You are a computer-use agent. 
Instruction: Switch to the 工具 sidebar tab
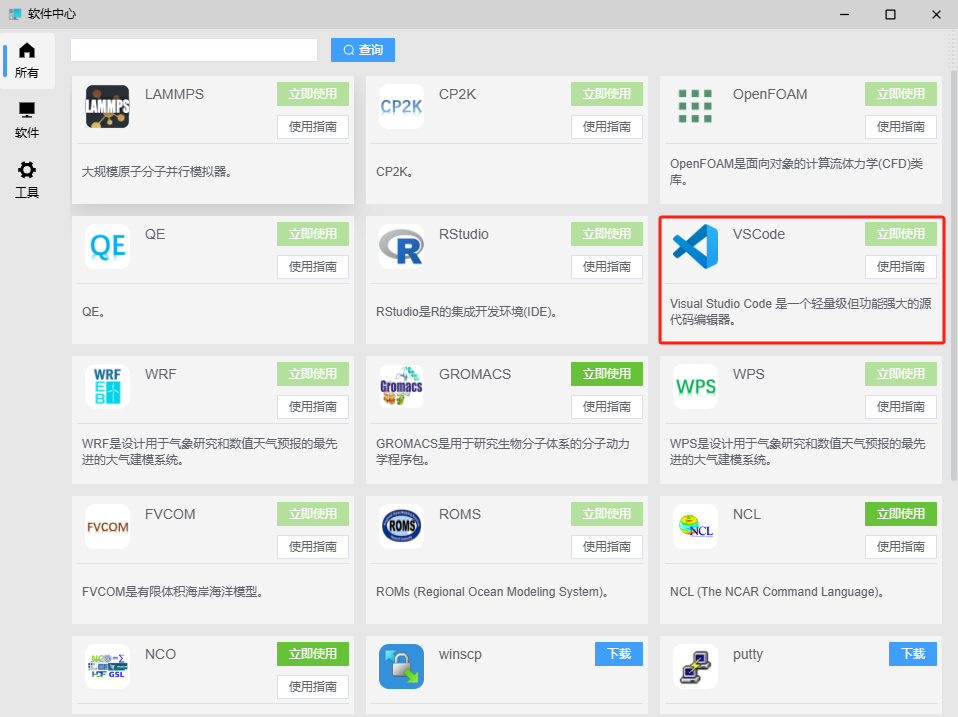tap(27, 180)
